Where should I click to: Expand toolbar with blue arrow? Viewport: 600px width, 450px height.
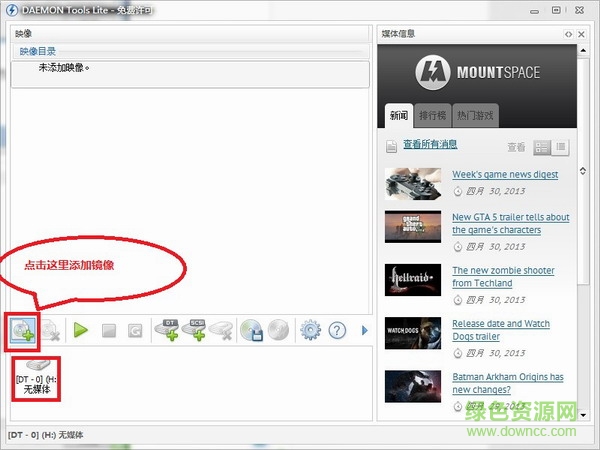[x=365, y=330]
